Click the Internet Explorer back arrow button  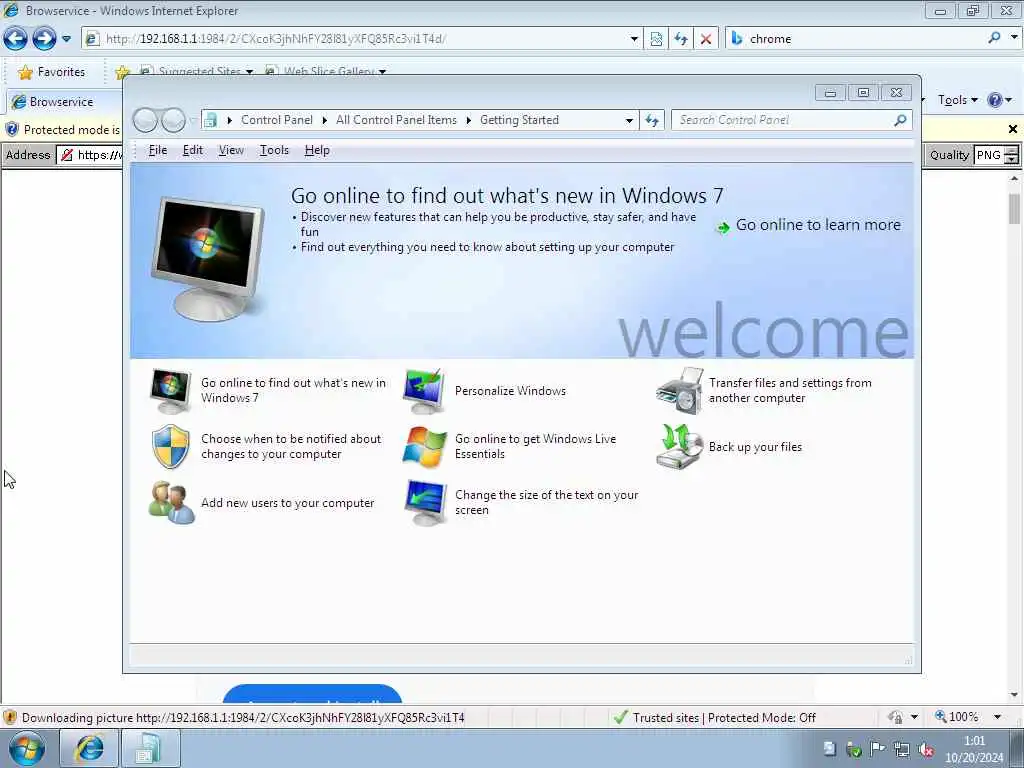tap(16, 39)
